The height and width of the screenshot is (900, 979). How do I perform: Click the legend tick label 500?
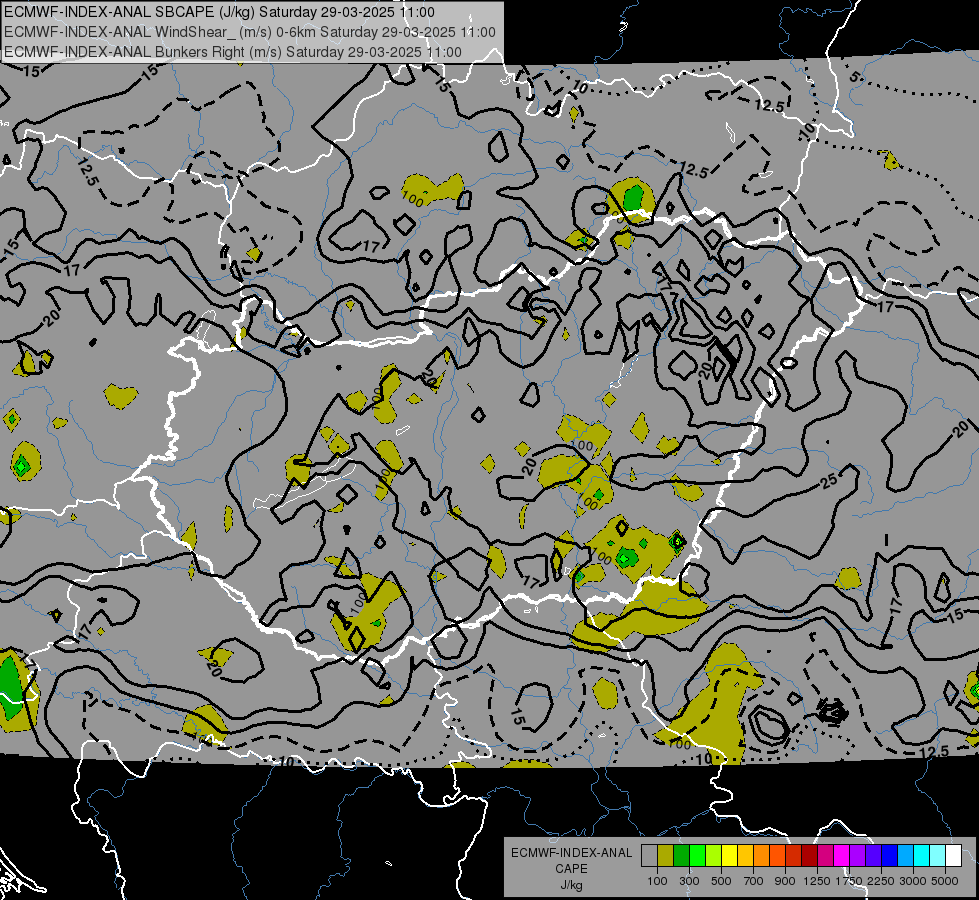click(721, 881)
